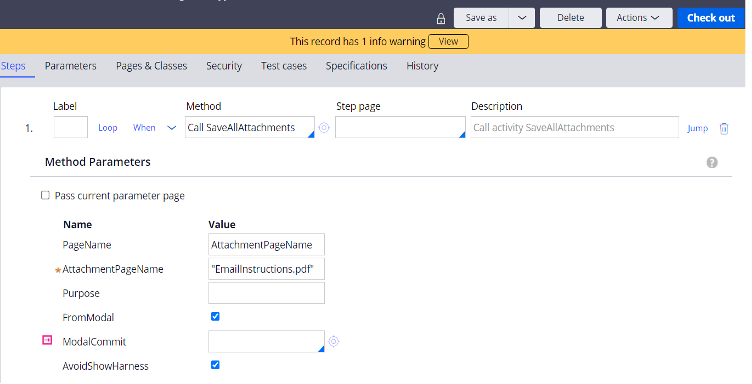
Task: Open the Security tab
Action: 224,66
